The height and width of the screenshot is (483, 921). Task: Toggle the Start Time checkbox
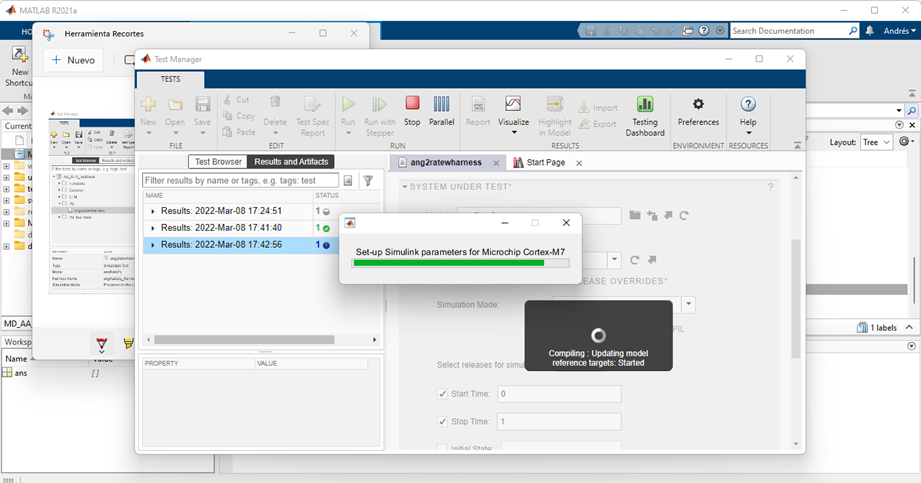tap(444, 394)
